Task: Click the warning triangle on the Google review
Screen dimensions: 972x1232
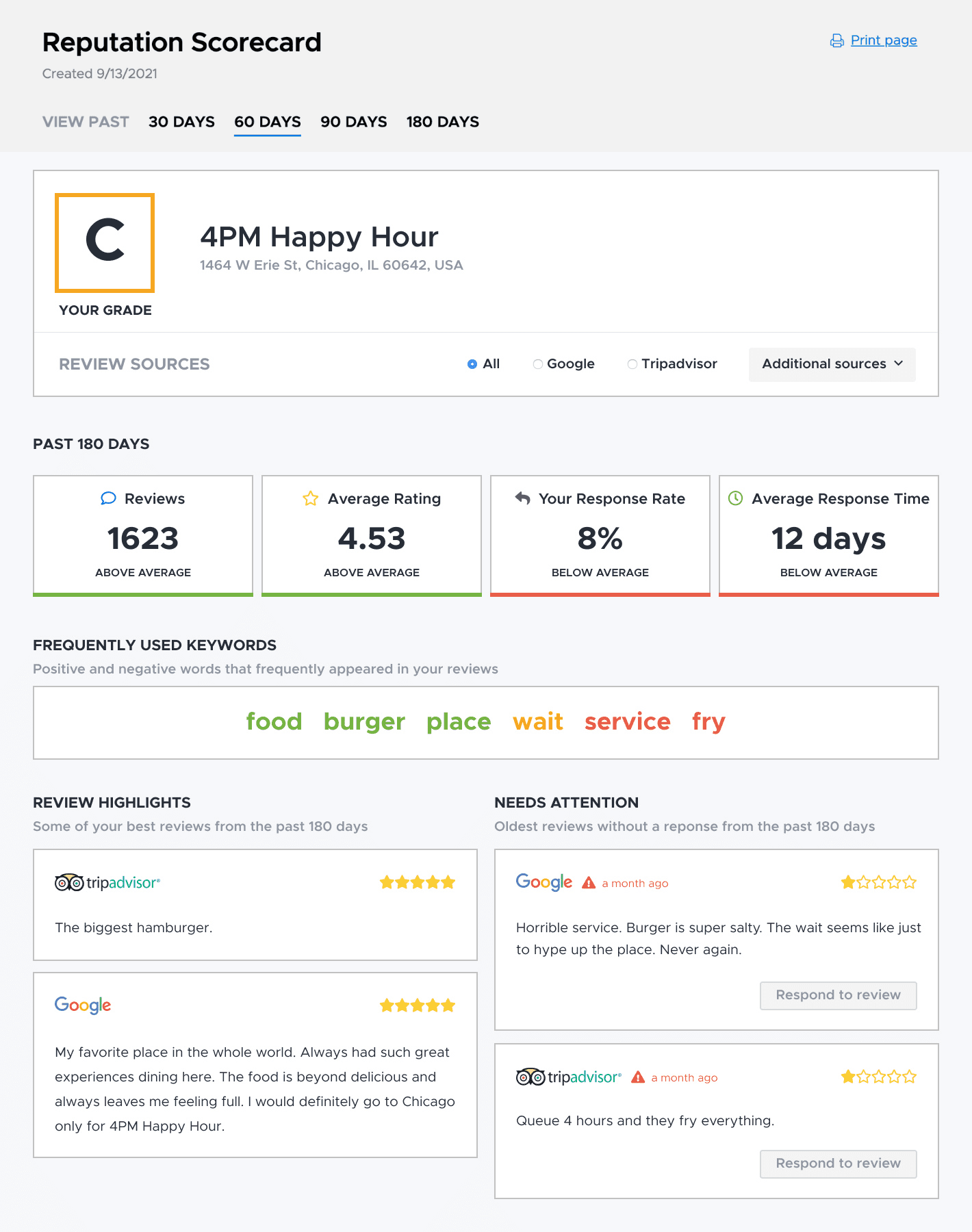Action: 589,883
